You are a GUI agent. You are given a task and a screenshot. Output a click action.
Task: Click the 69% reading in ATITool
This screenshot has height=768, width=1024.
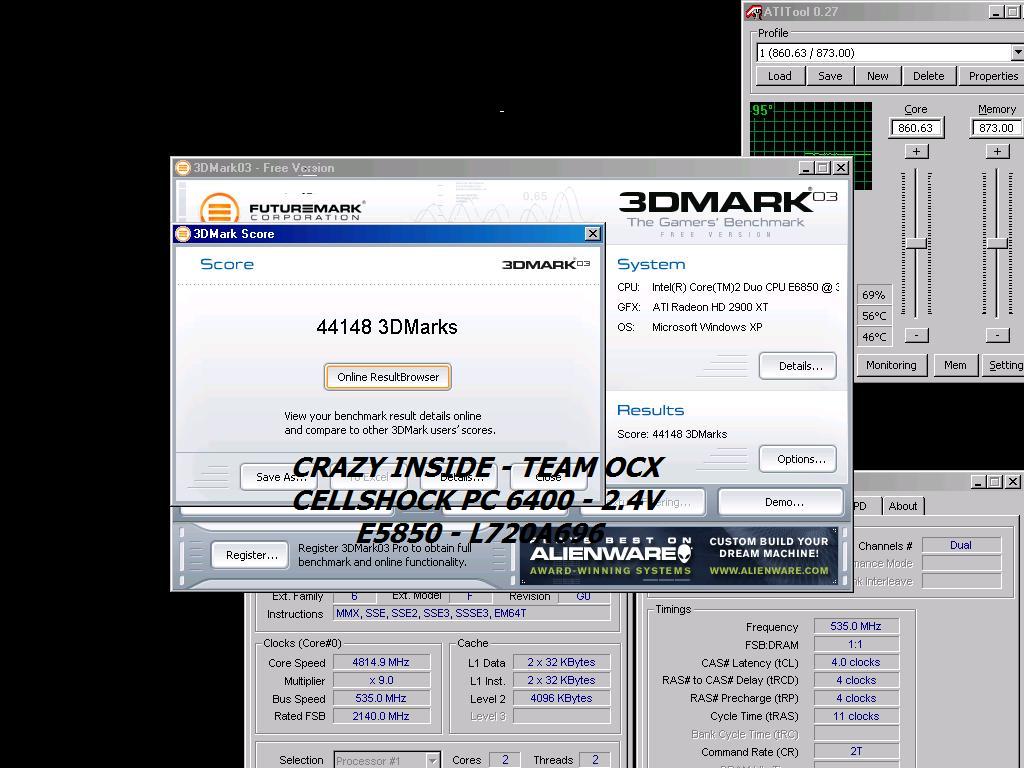874,295
